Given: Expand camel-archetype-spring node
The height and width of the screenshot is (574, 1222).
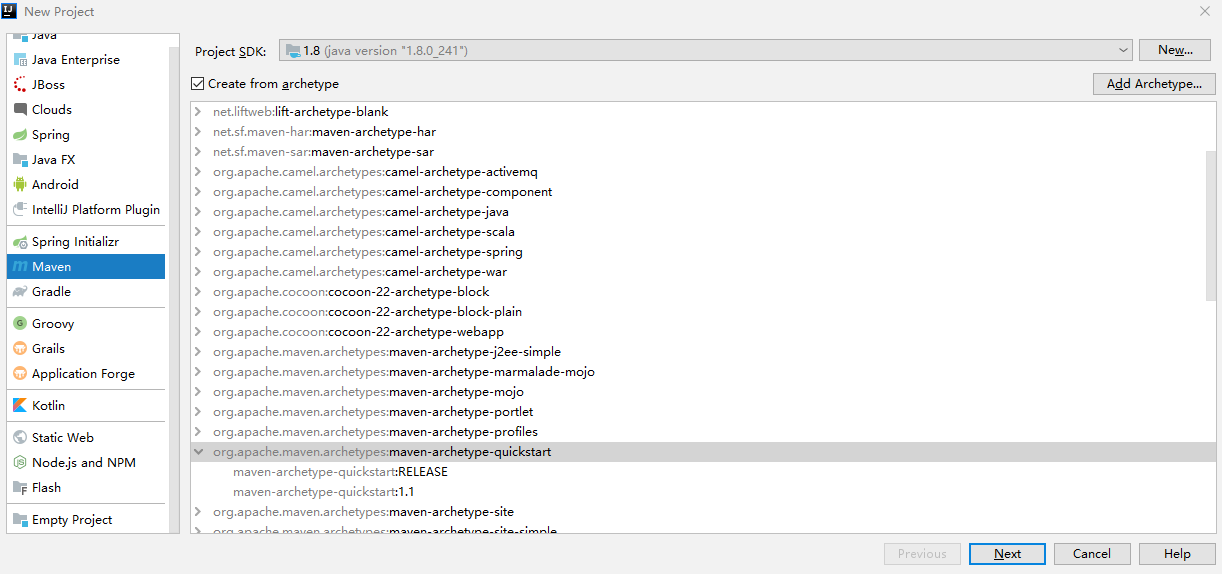Looking at the screenshot, I should pos(199,252).
